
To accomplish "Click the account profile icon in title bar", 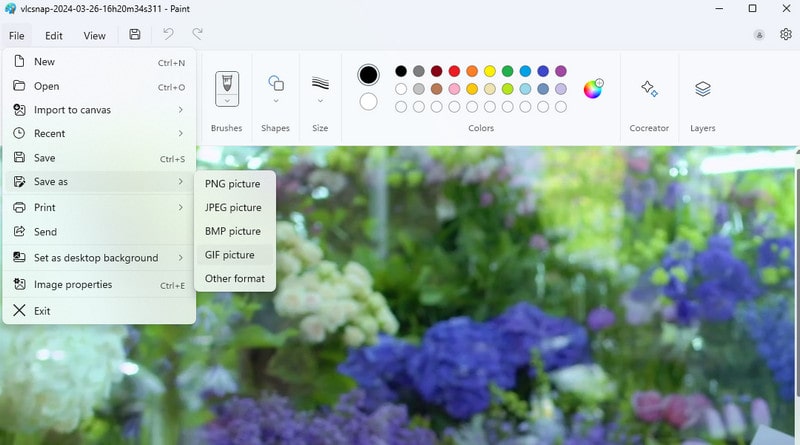I will (760, 35).
